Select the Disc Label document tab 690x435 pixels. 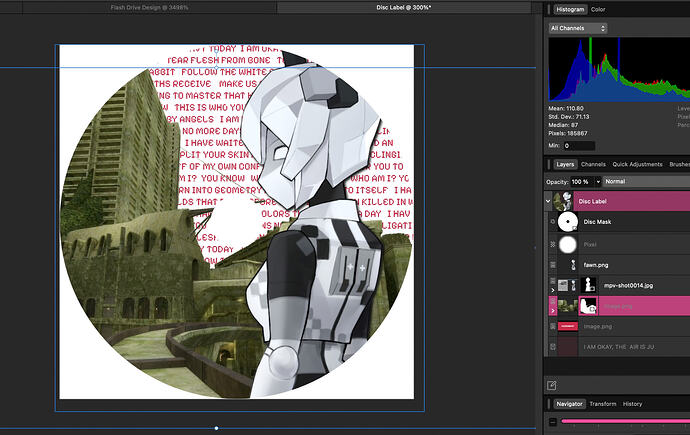click(404, 7)
